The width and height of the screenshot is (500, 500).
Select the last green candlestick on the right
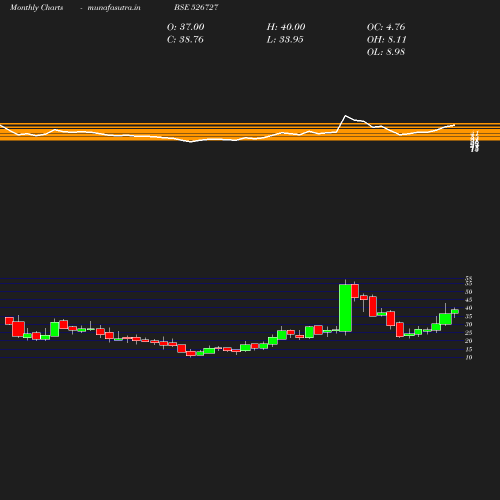click(x=455, y=311)
